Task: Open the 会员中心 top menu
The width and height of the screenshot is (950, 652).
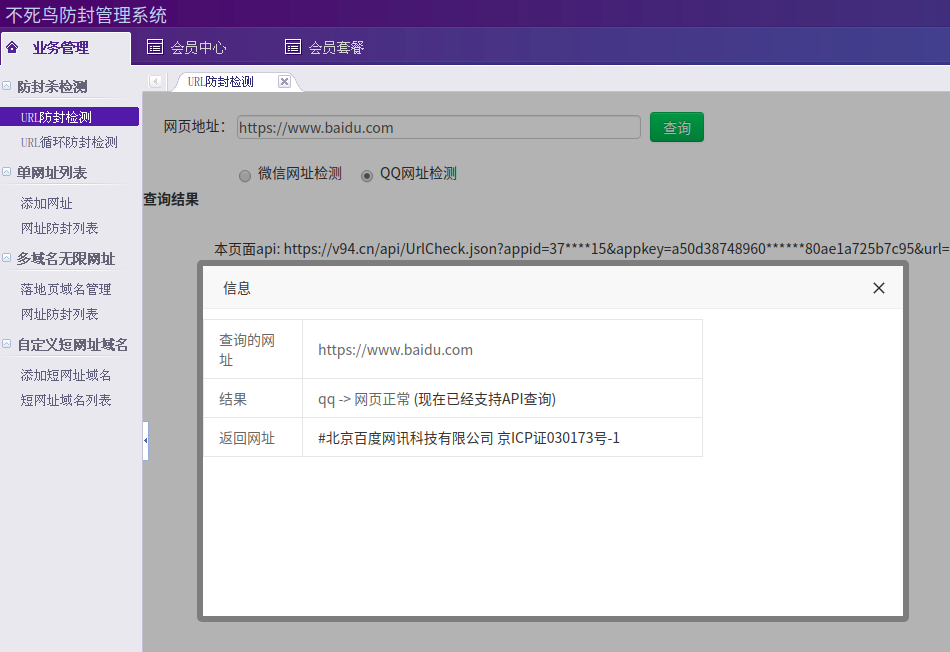Action: pyautogui.click(x=198, y=47)
